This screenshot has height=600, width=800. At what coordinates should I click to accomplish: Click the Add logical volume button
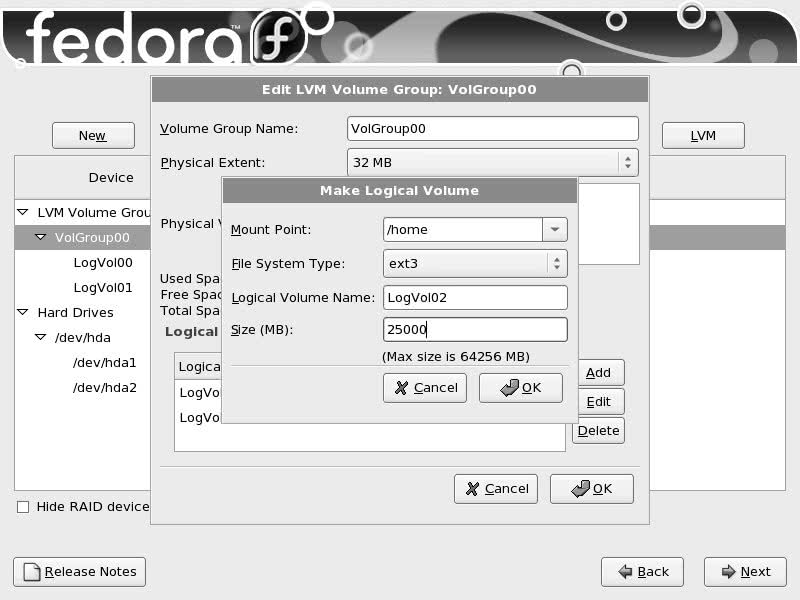tap(601, 373)
